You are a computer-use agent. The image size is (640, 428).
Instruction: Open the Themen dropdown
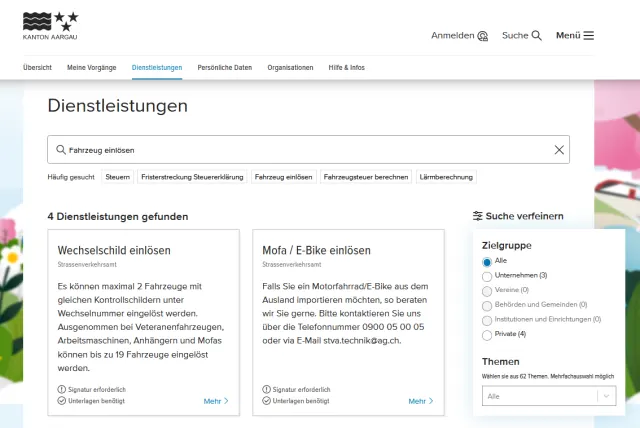coord(540,396)
